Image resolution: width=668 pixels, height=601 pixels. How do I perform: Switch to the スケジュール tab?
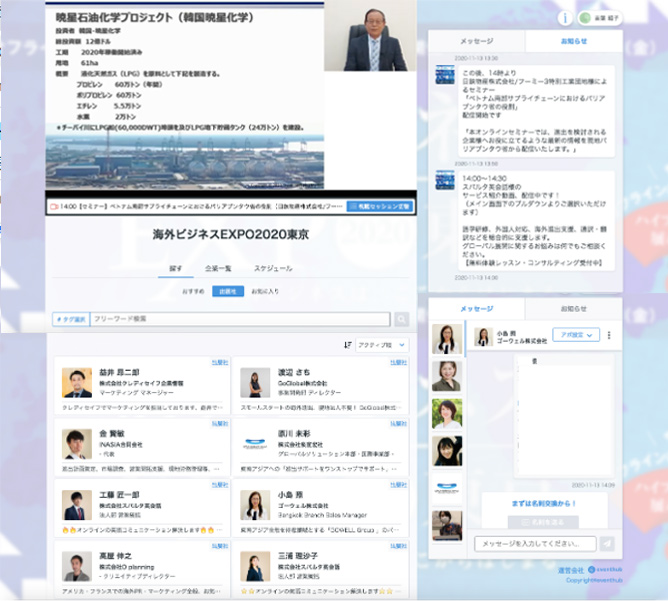[273, 268]
